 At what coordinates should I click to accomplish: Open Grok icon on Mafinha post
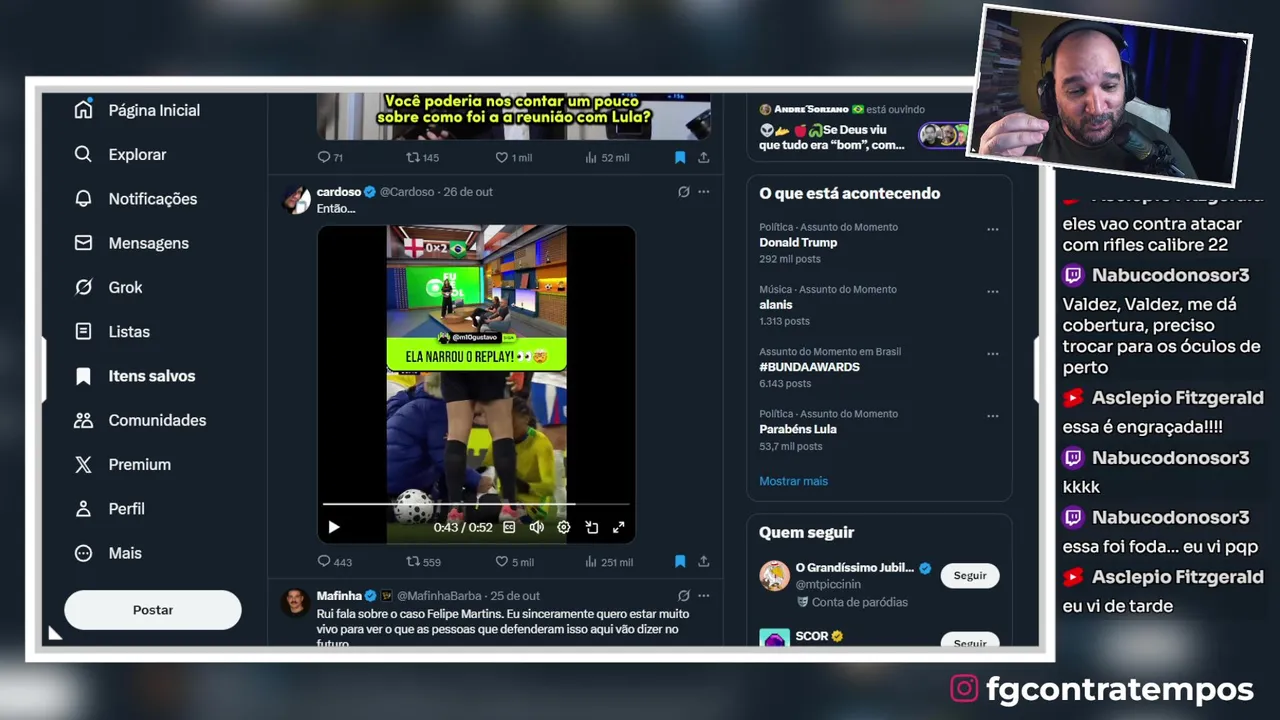684,596
